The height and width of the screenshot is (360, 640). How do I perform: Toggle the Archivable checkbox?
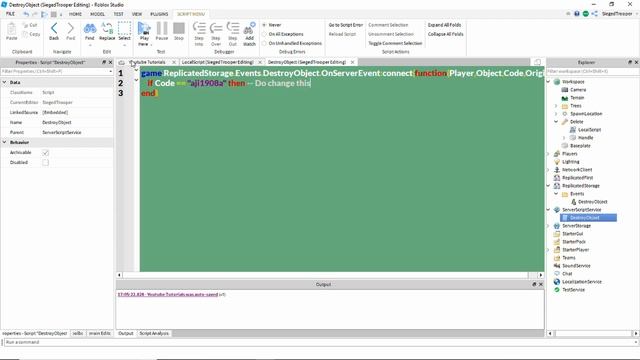click(45, 153)
